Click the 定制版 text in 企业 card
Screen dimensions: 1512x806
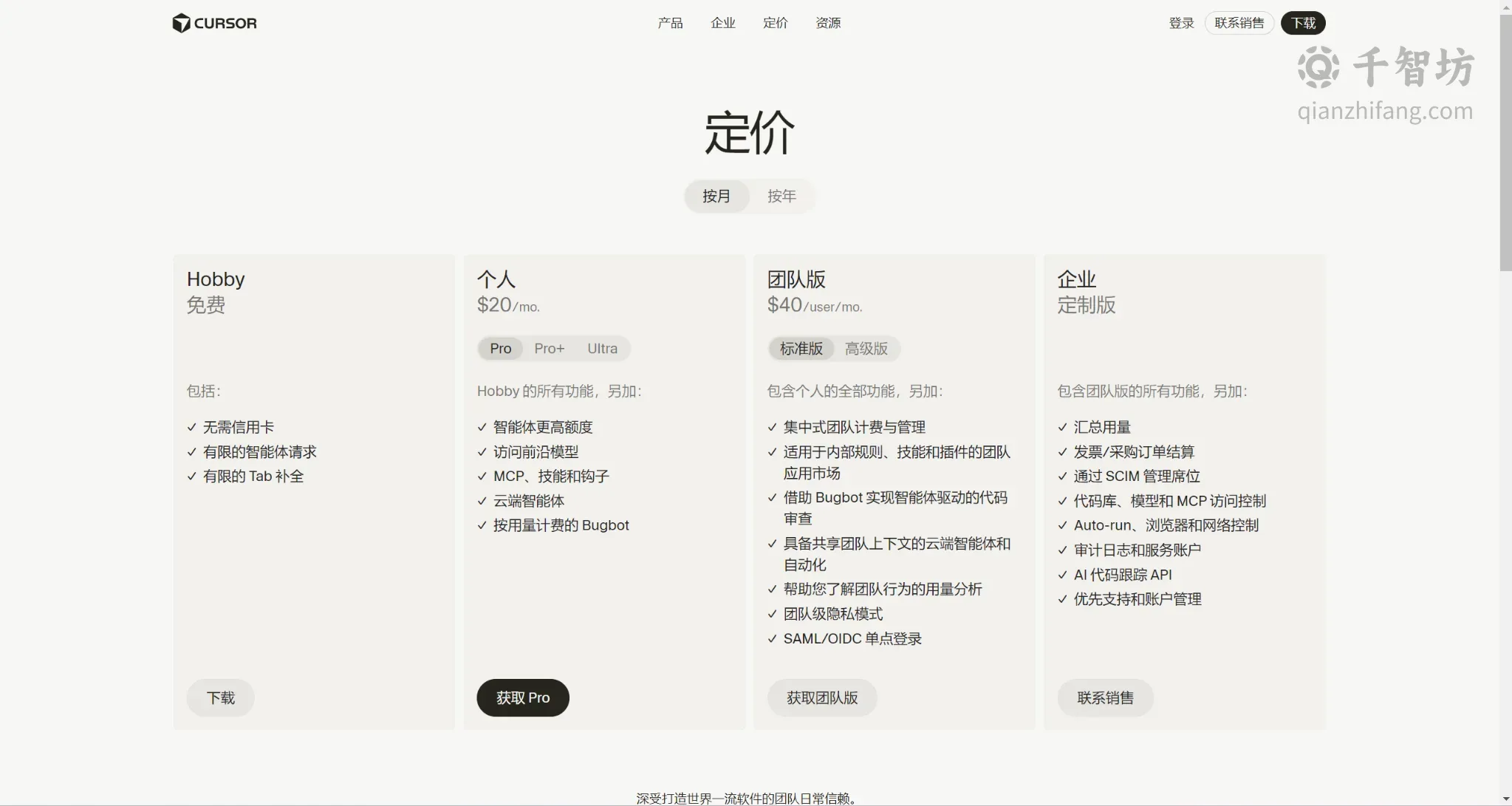(1087, 305)
